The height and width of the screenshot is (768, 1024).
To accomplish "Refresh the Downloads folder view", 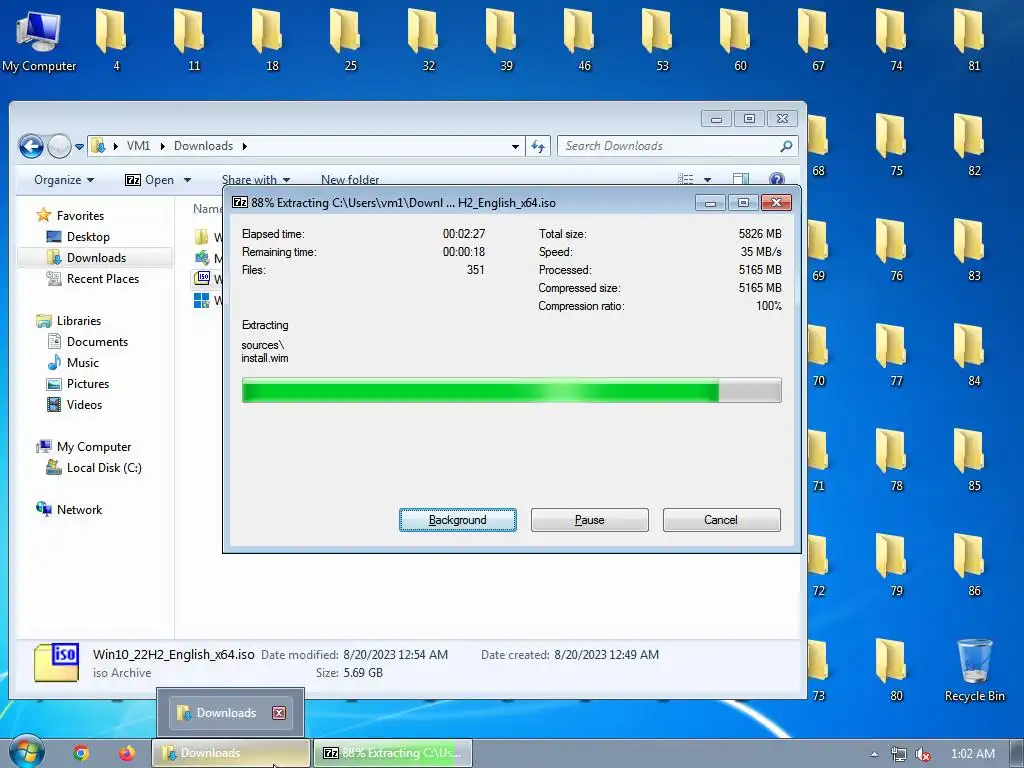I will 538,146.
